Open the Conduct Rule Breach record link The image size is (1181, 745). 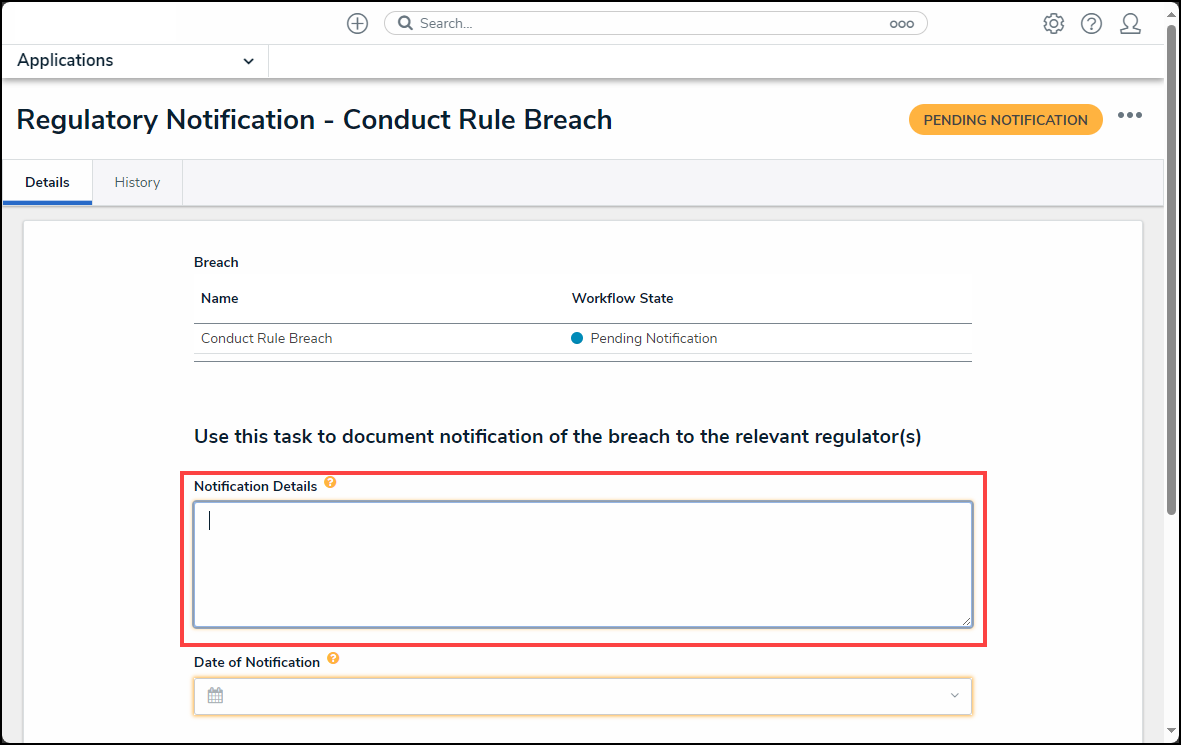click(x=267, y=338)
